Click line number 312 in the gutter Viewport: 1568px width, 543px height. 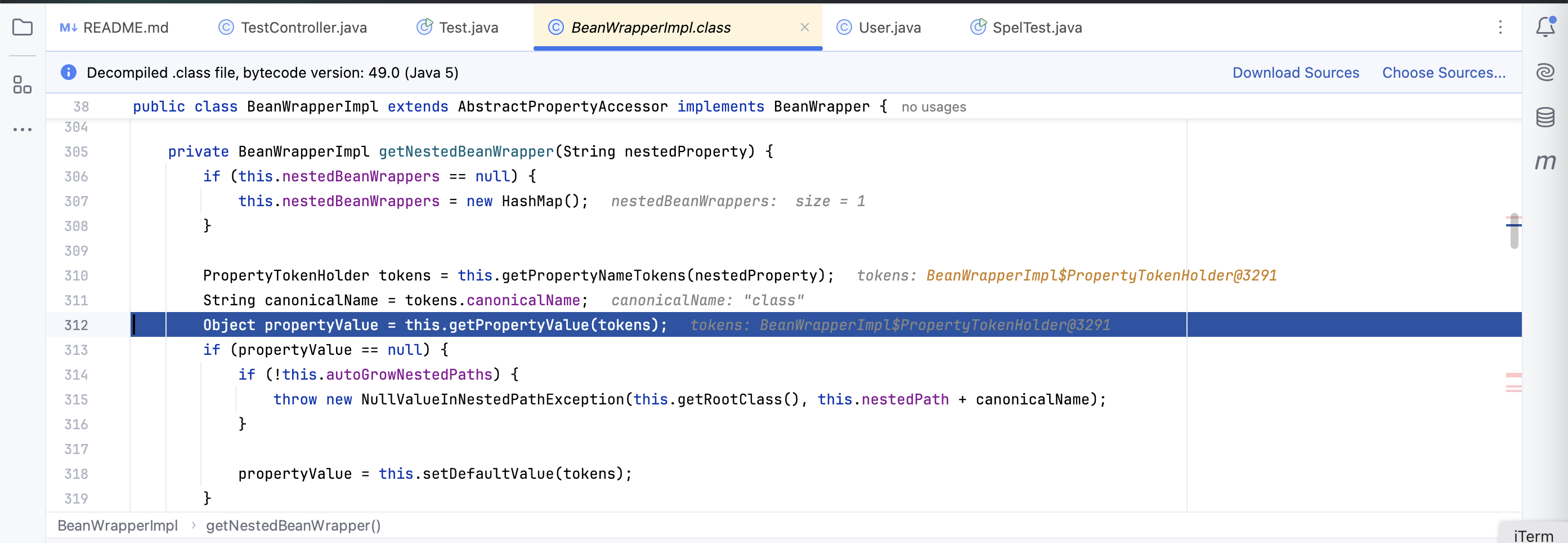coord(76,325)
